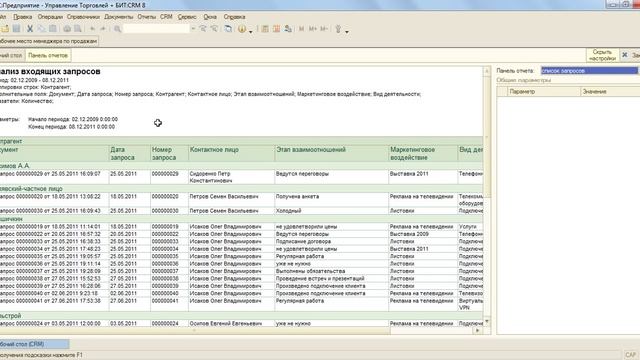Image resolution: width=640 pixels, height=360 pixels.
Task: Open the Справка menu
Action: [x=234, y=17]
